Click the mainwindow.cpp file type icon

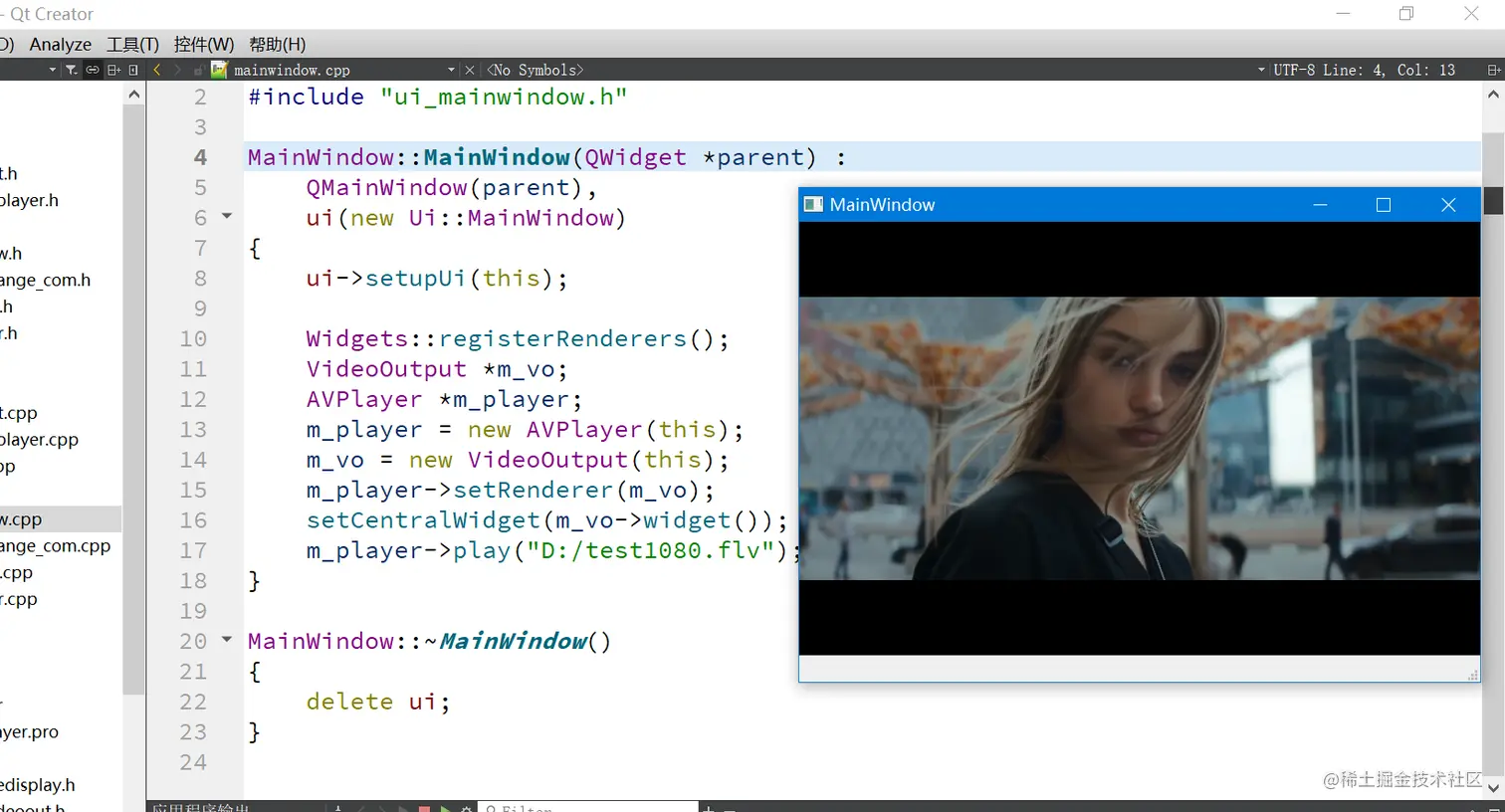pyautogui.click(x=219, y=69)
